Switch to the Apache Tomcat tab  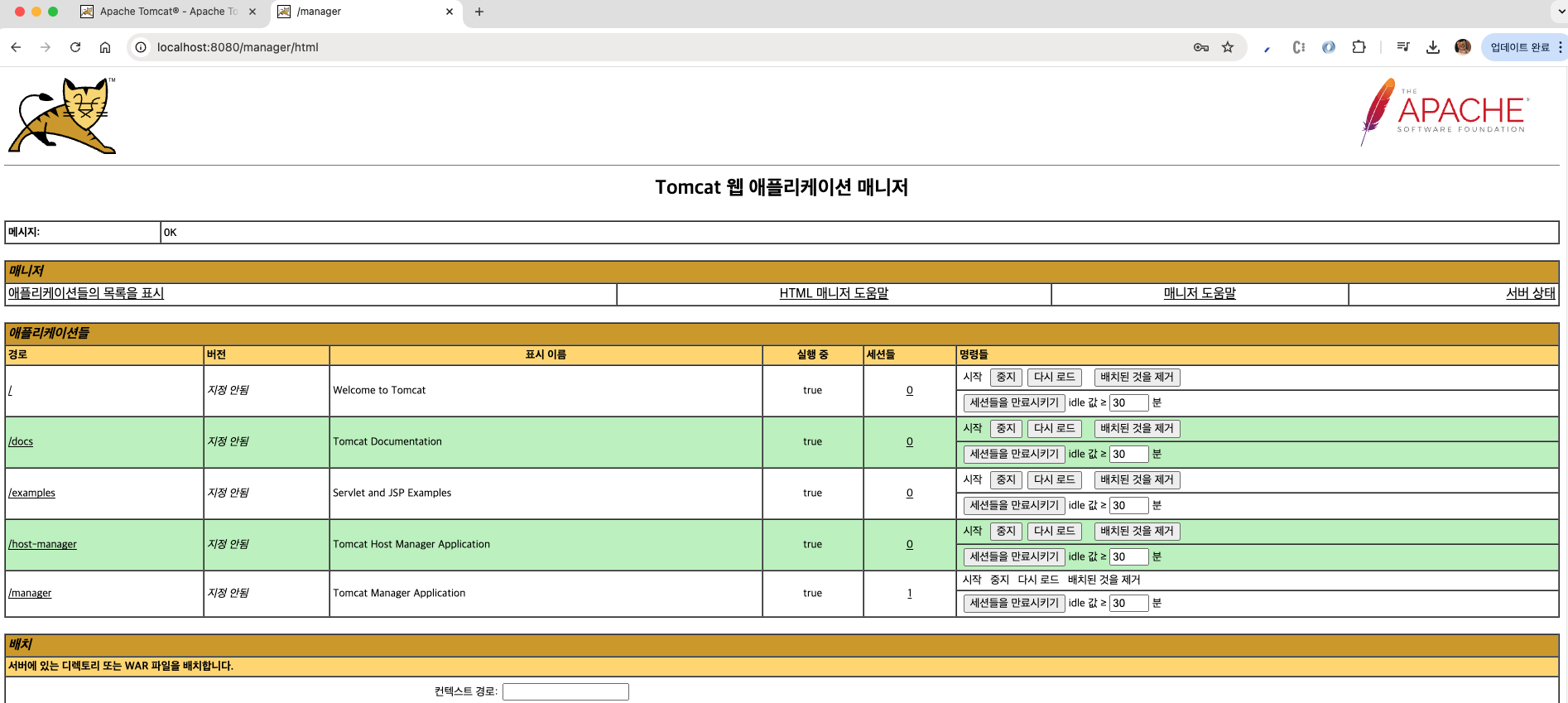tap(168, 12)
